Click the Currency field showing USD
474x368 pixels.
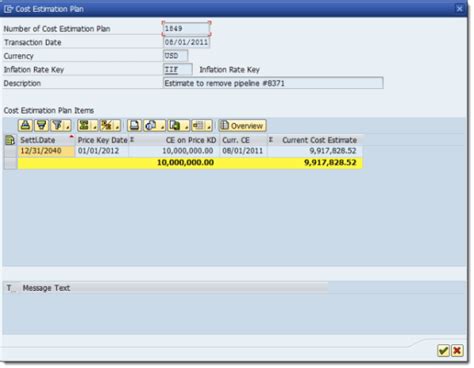(x=175, y=56)
